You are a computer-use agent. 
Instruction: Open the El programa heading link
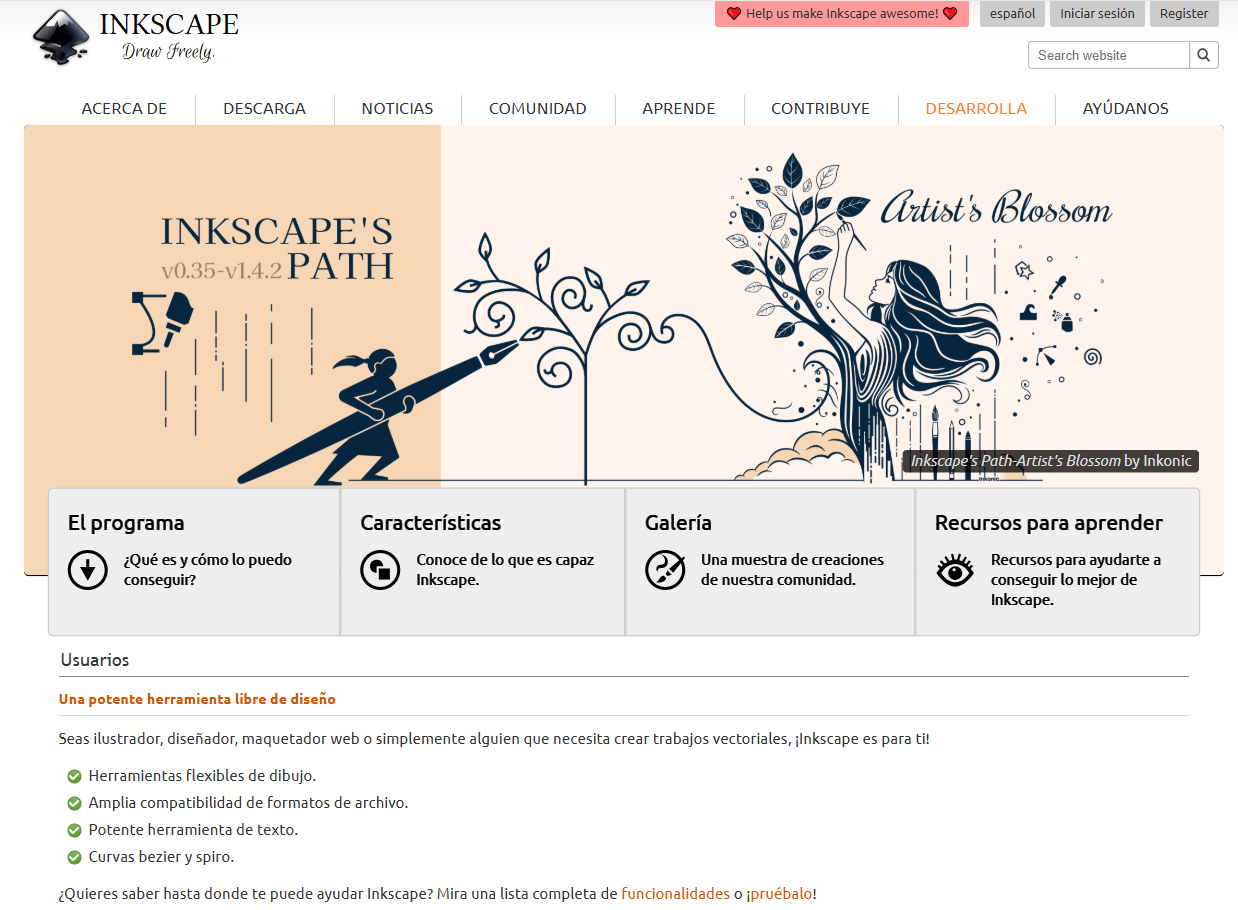click(126, 523)
